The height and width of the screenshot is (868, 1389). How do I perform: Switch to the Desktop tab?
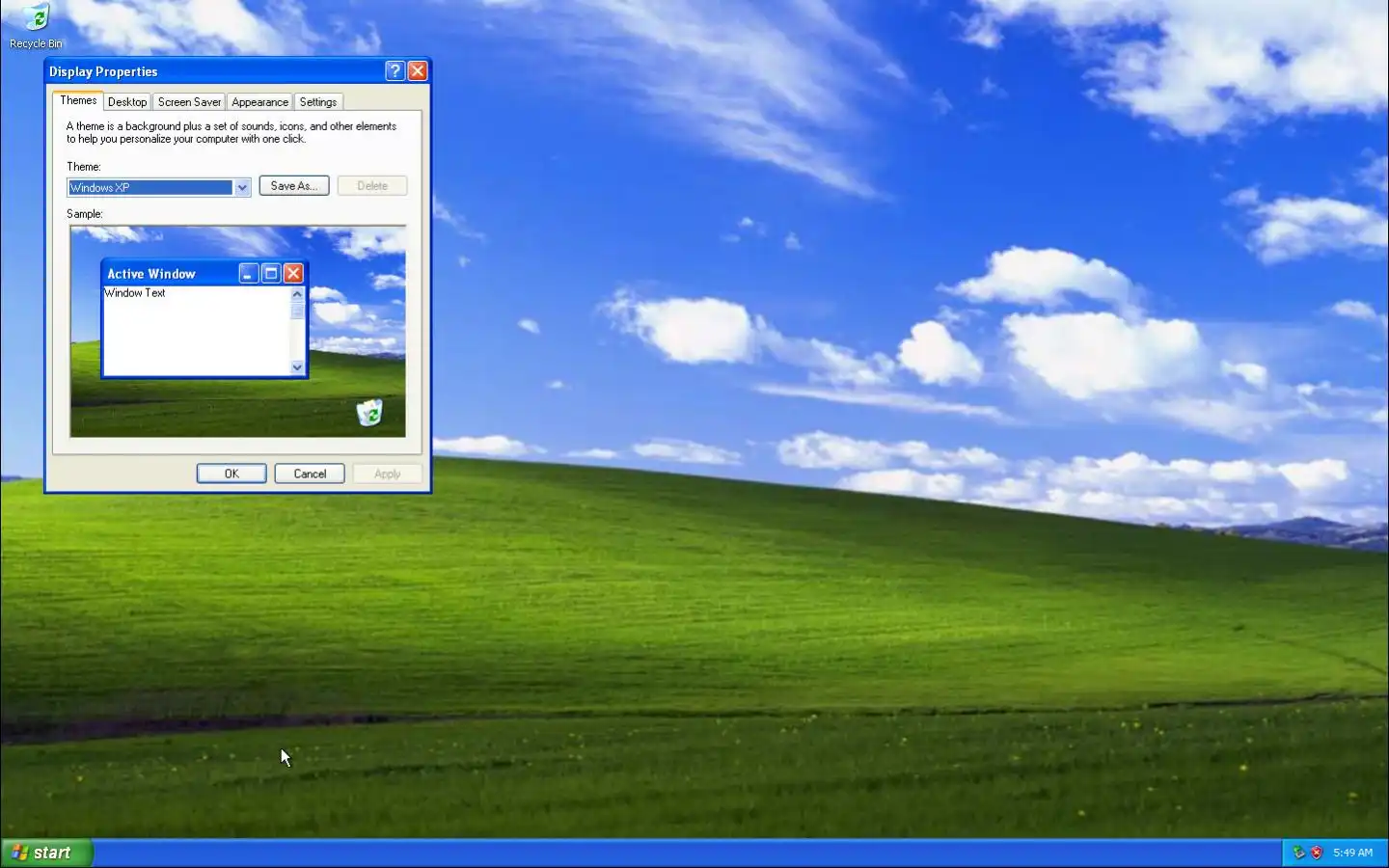click(x=127, y=102)
